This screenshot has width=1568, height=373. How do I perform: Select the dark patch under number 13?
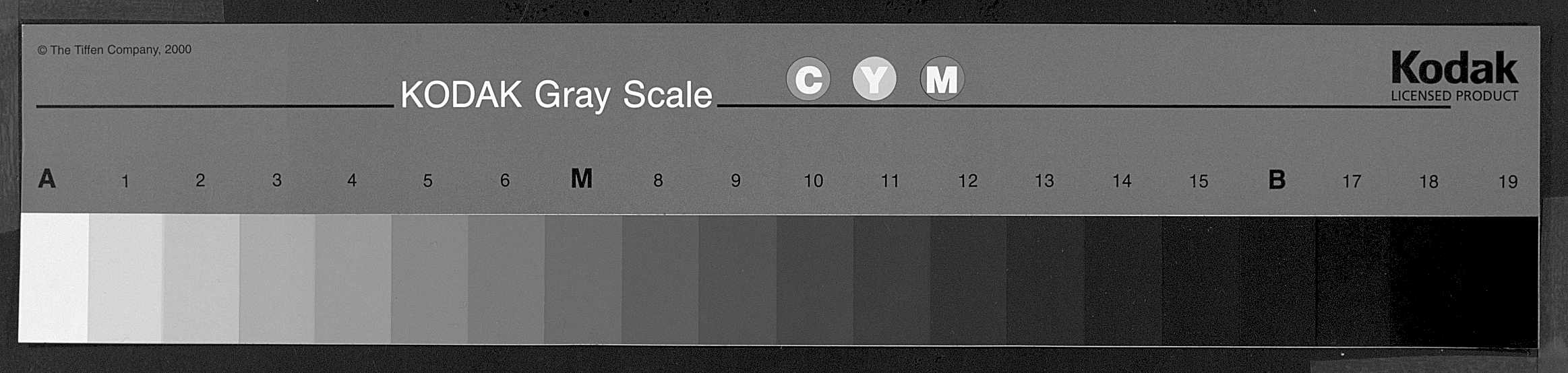pyautogui.click(x=1046, y=281)
